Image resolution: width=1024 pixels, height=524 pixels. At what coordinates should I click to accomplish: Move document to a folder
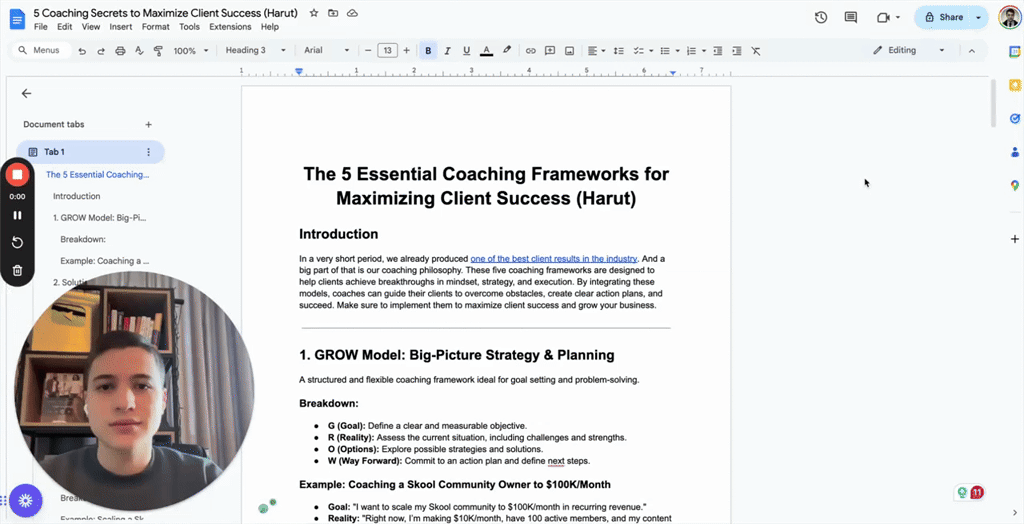tap(333, 13)
